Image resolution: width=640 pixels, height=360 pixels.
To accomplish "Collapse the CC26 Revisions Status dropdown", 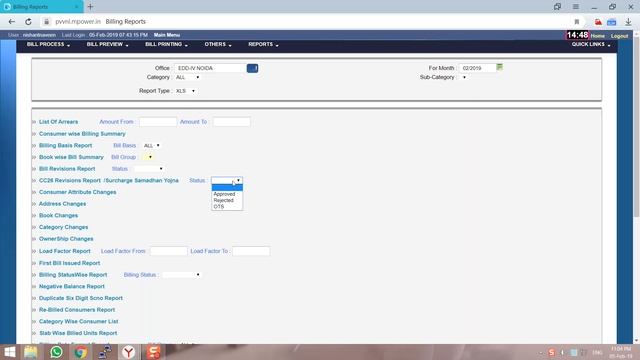I will click(x=227, y=180).
